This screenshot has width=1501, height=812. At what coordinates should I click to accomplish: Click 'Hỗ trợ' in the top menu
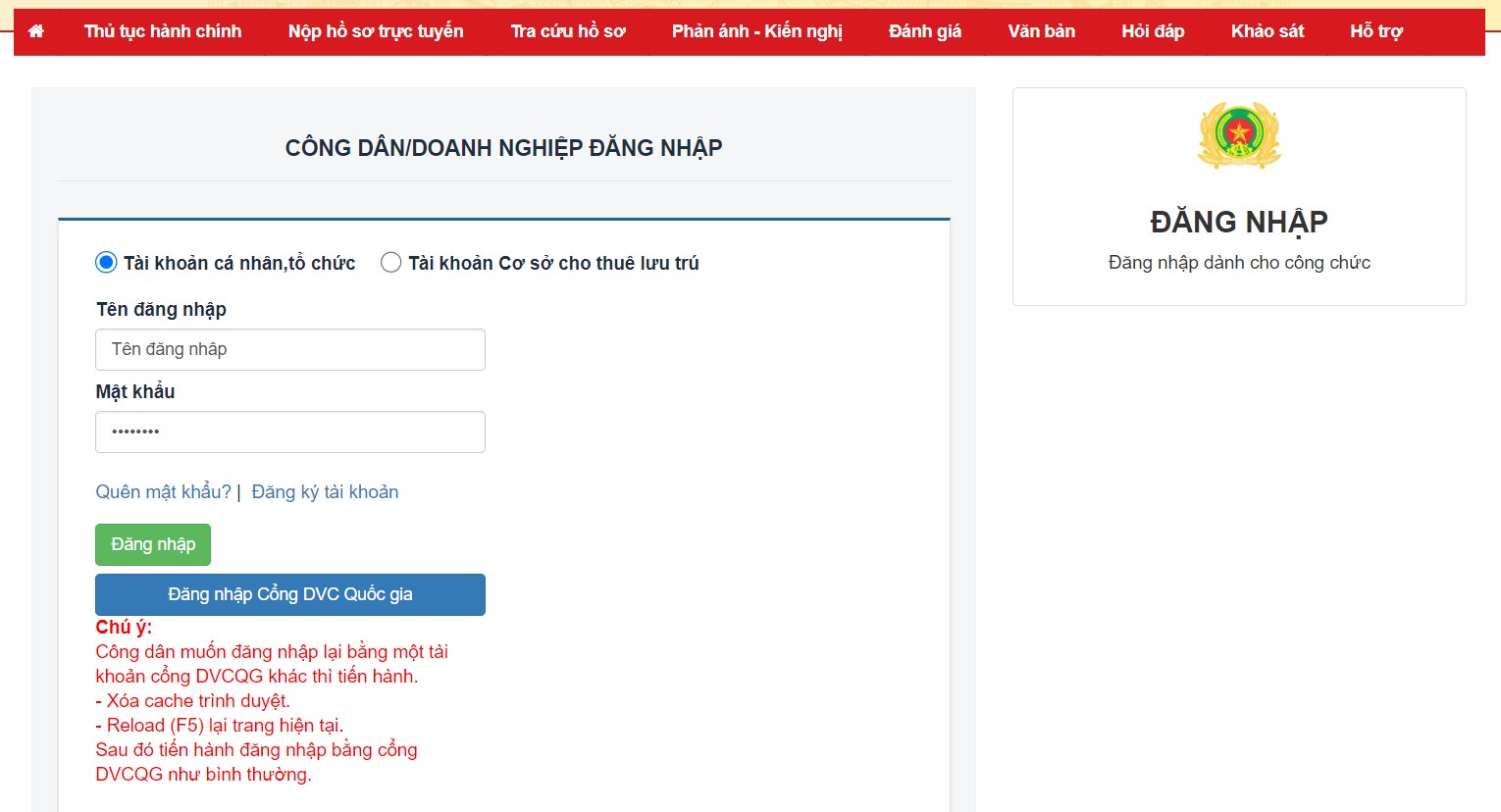click(1376, 31)
